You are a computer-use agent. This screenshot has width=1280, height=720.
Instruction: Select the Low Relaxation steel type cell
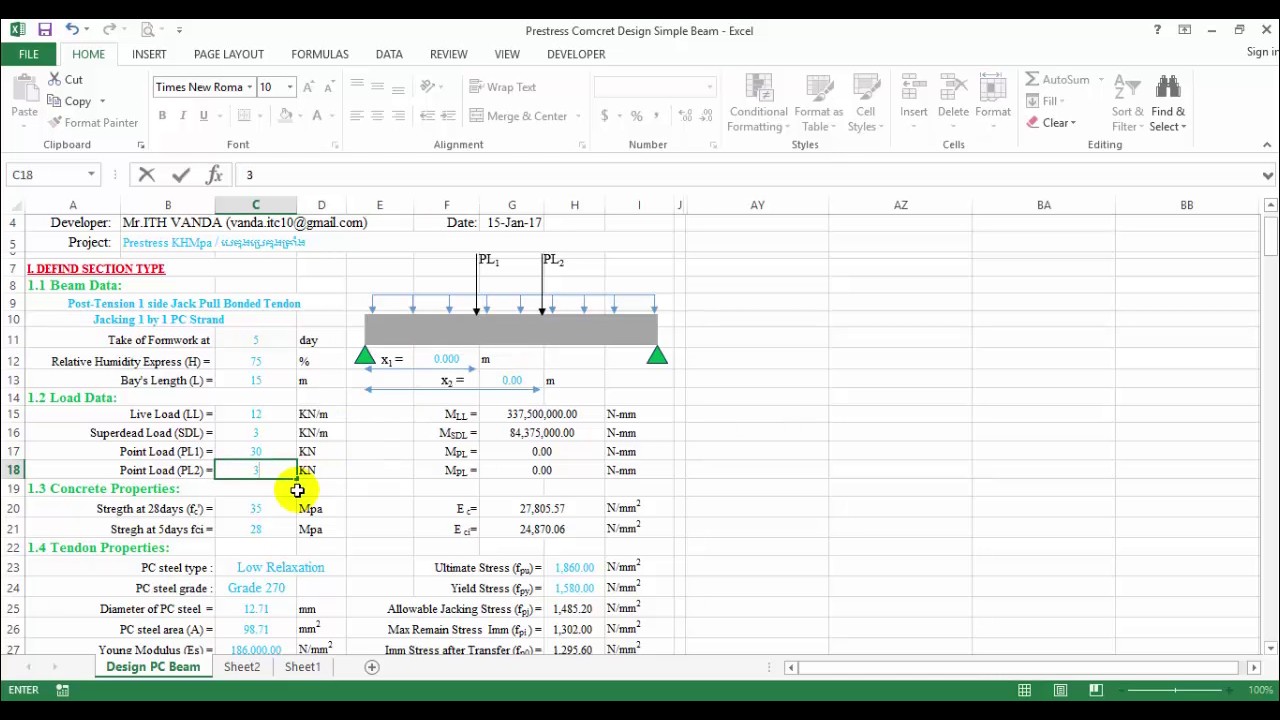(x=280, y=568)
